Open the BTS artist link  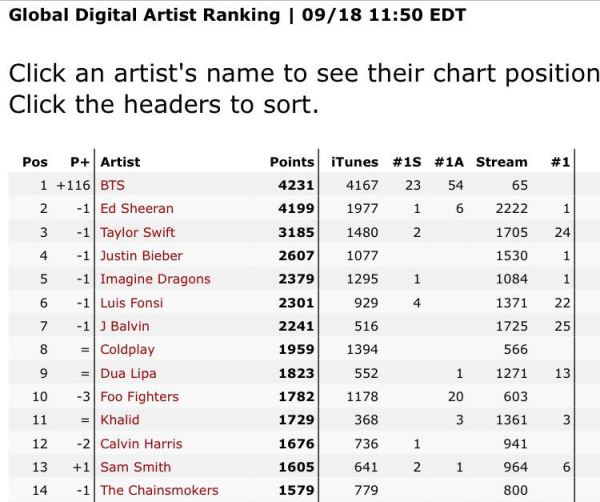[112, 185]
